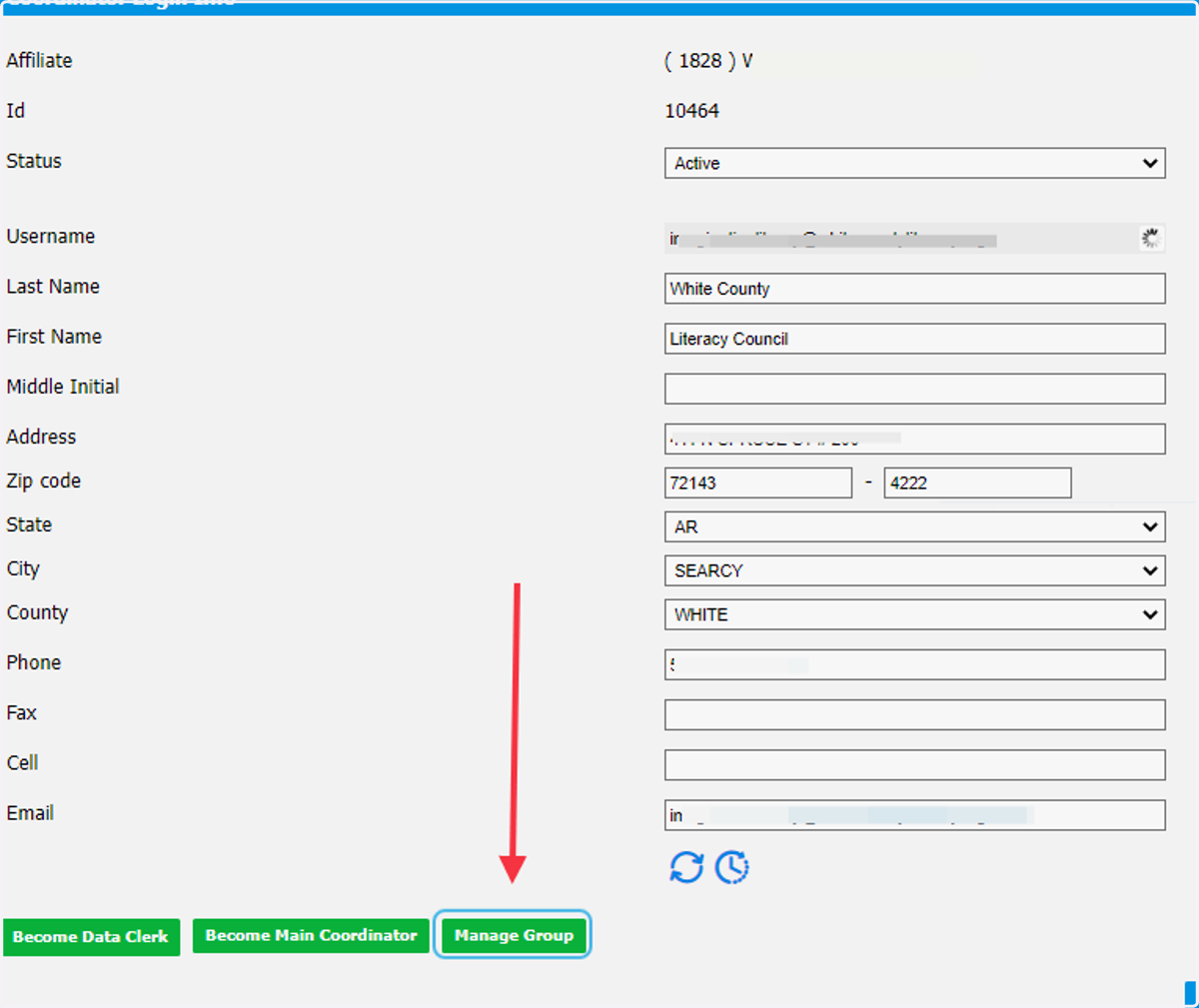Click the Phone input field
The width and height of the screenshot is (1199, 1008).
[x=915, y=664]
